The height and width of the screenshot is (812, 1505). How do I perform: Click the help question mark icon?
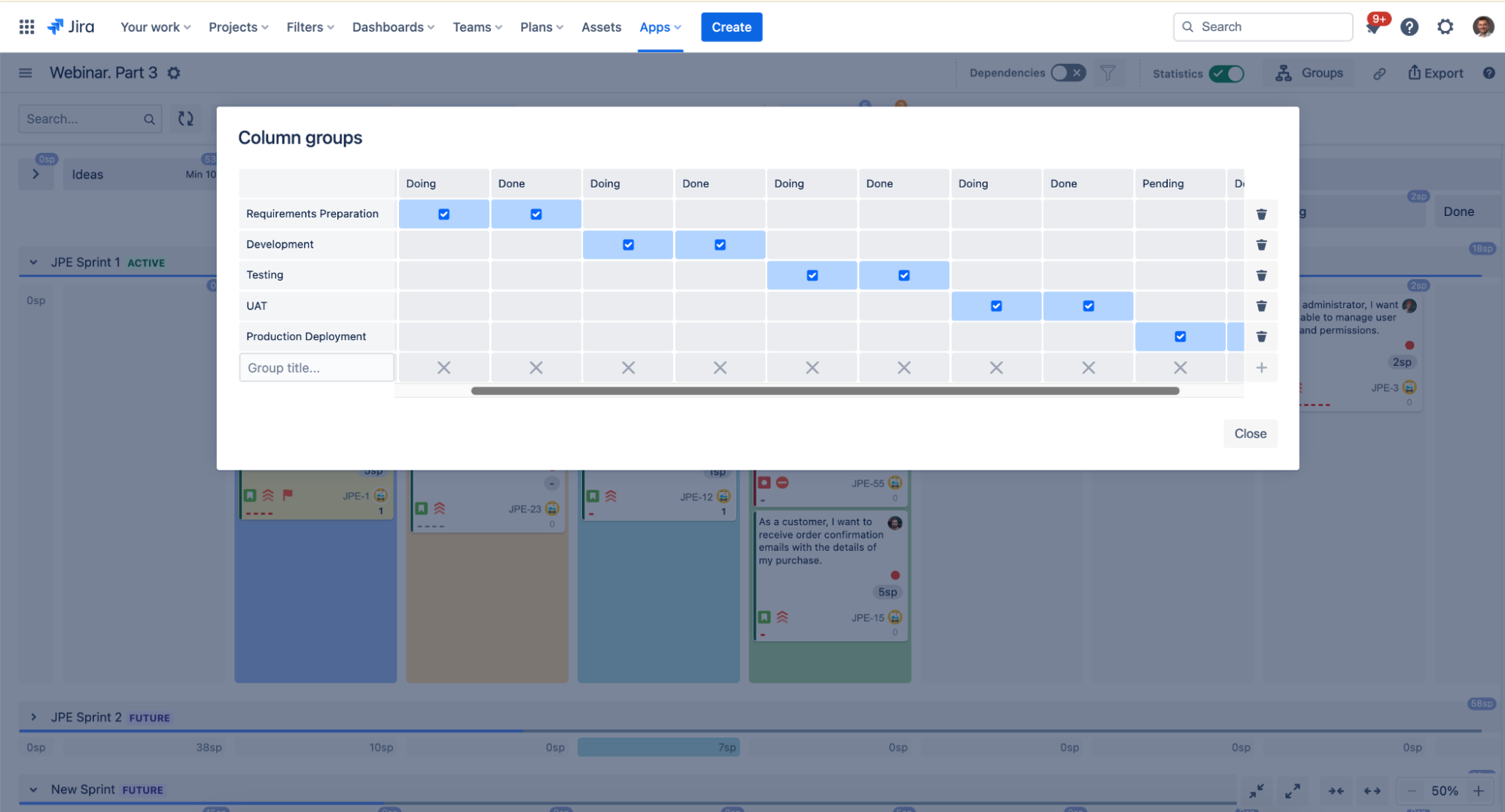1409,27
